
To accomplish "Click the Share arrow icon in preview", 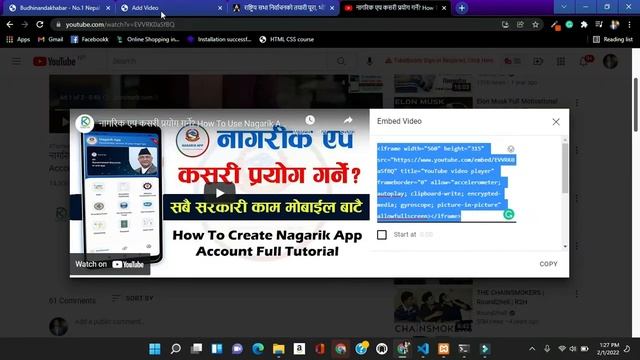I will pos(348,120).
